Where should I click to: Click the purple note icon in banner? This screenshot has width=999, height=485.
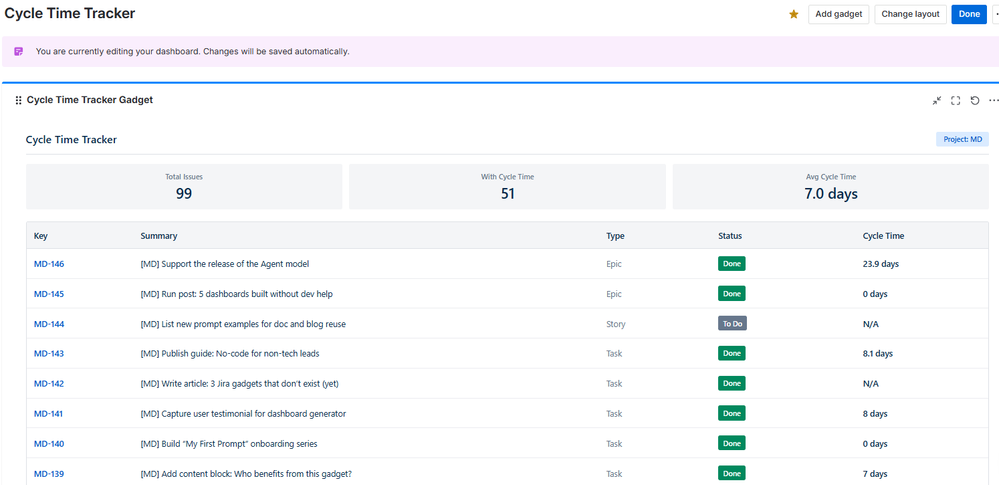pyautogui.click(x=19, y=52)
